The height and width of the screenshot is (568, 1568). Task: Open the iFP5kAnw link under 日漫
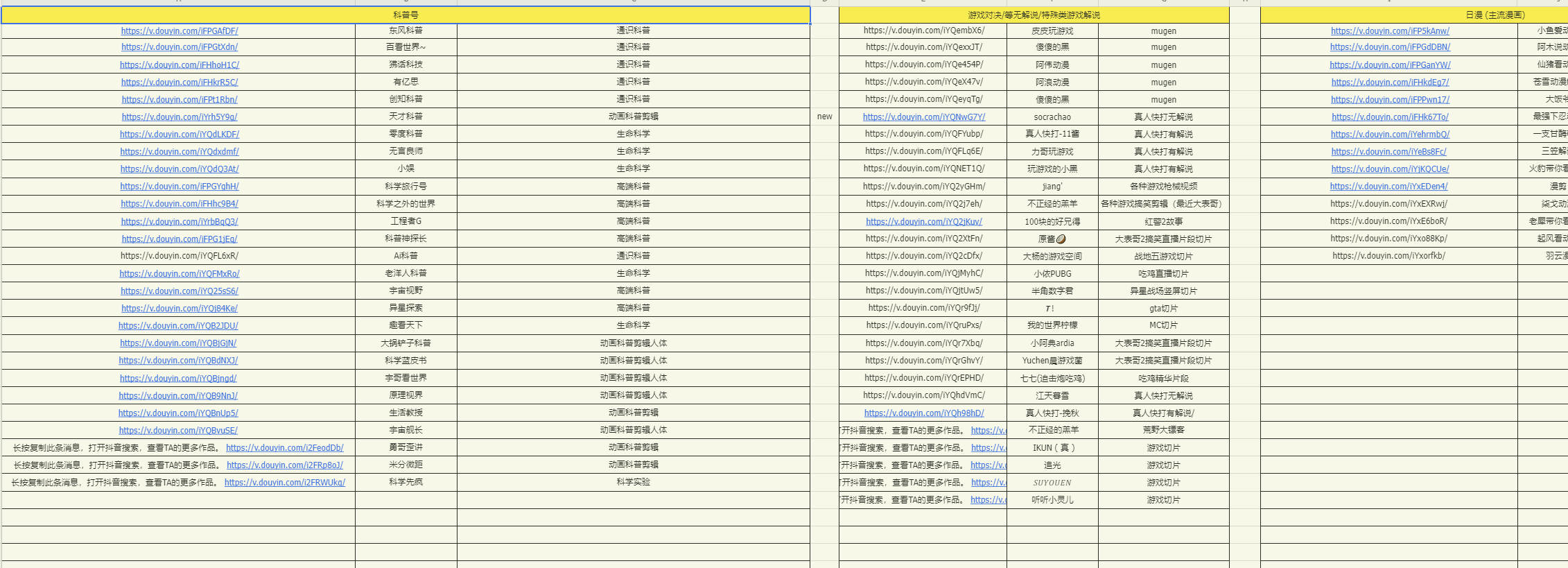click(x=1390, y=31)
